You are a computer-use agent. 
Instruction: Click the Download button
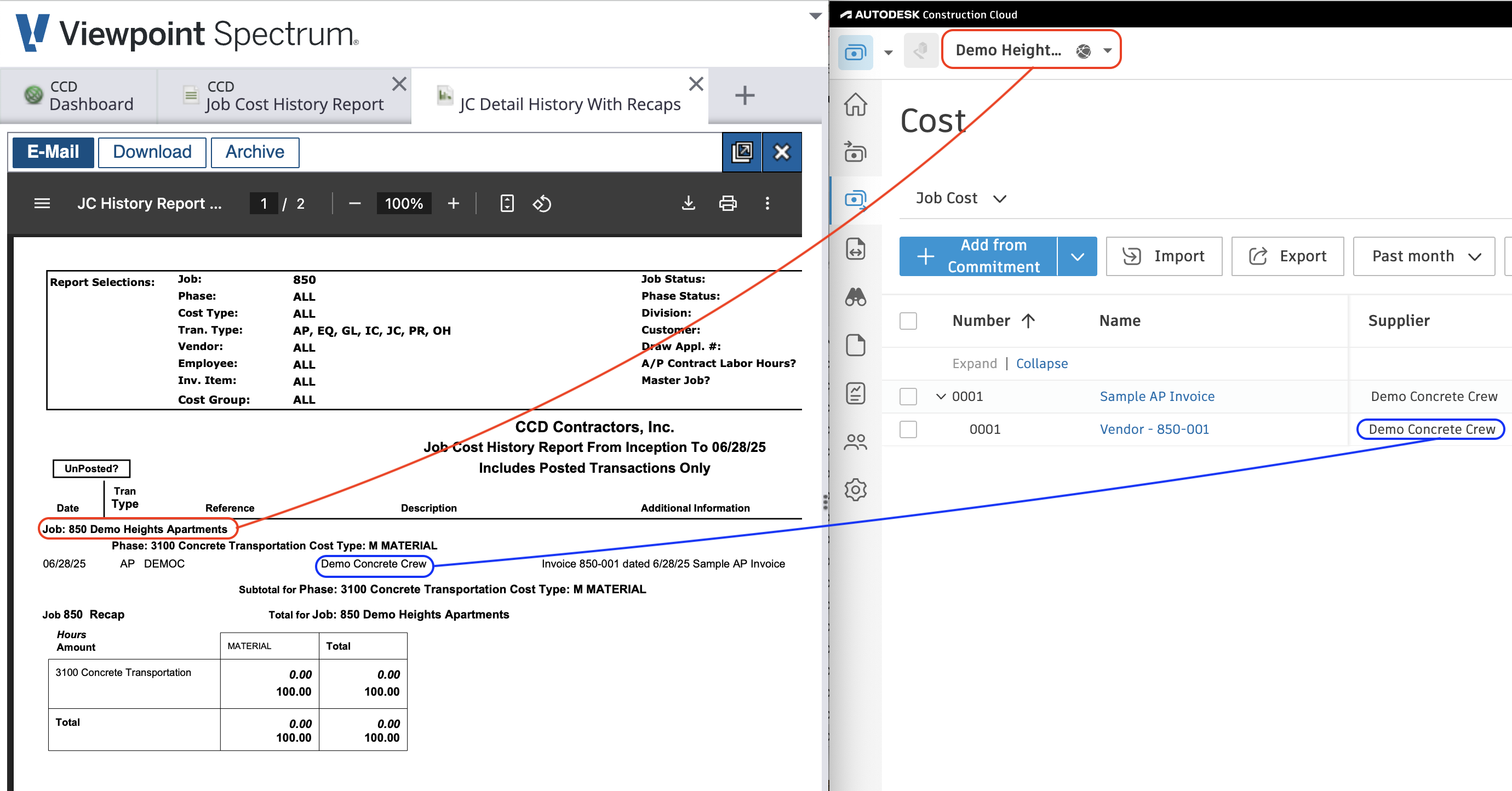coord(152,153)
